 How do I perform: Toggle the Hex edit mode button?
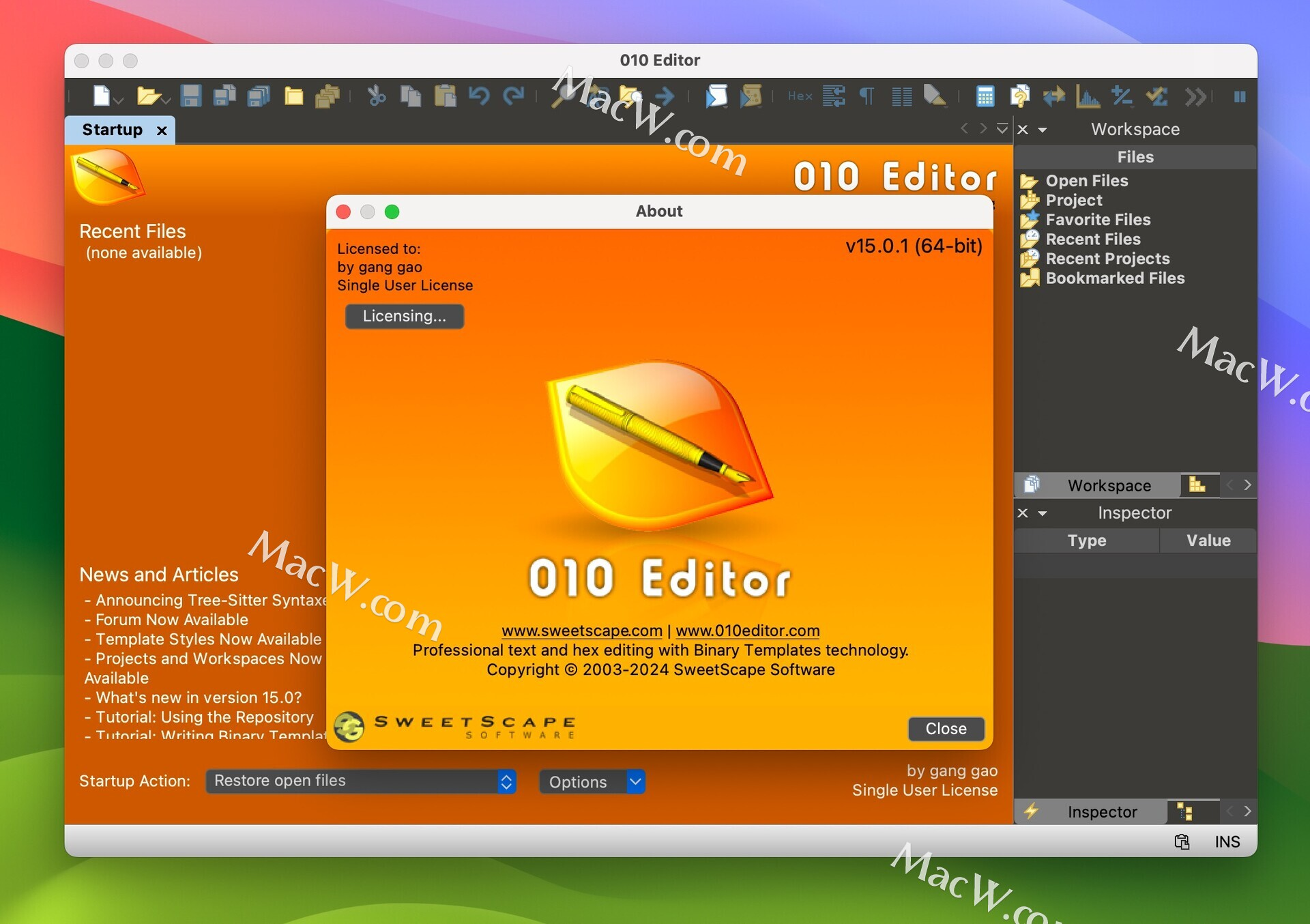800,96
